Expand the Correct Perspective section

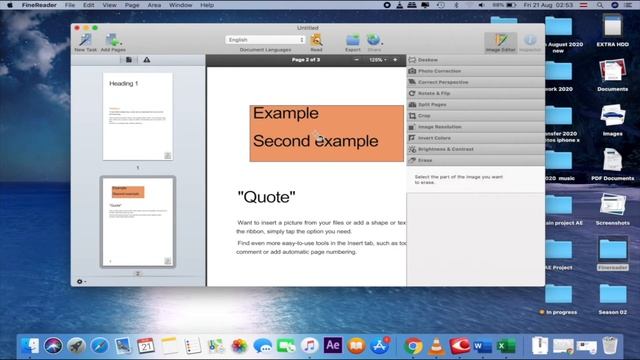[x=476, y=82]
